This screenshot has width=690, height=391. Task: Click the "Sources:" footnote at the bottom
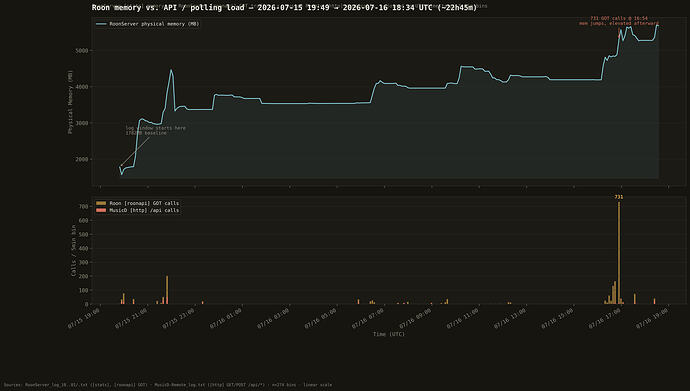pos(168,385)
